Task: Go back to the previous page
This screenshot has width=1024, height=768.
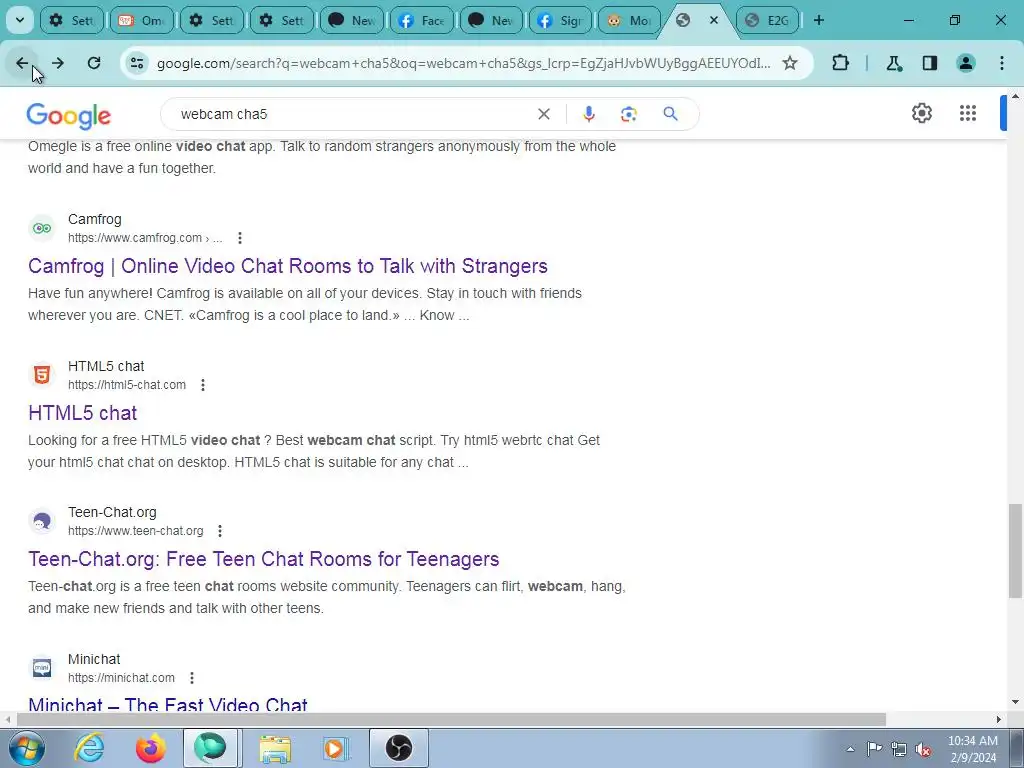Action: [22, 63]
